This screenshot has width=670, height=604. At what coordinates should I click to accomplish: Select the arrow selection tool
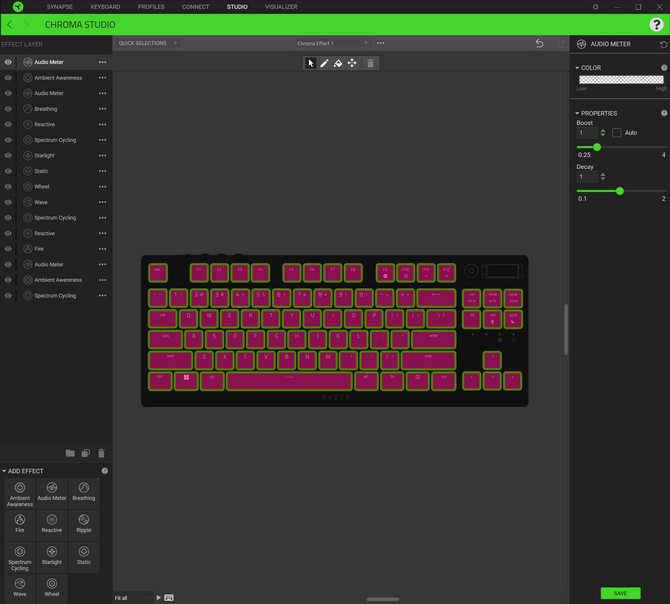click(x=311, y=63)
